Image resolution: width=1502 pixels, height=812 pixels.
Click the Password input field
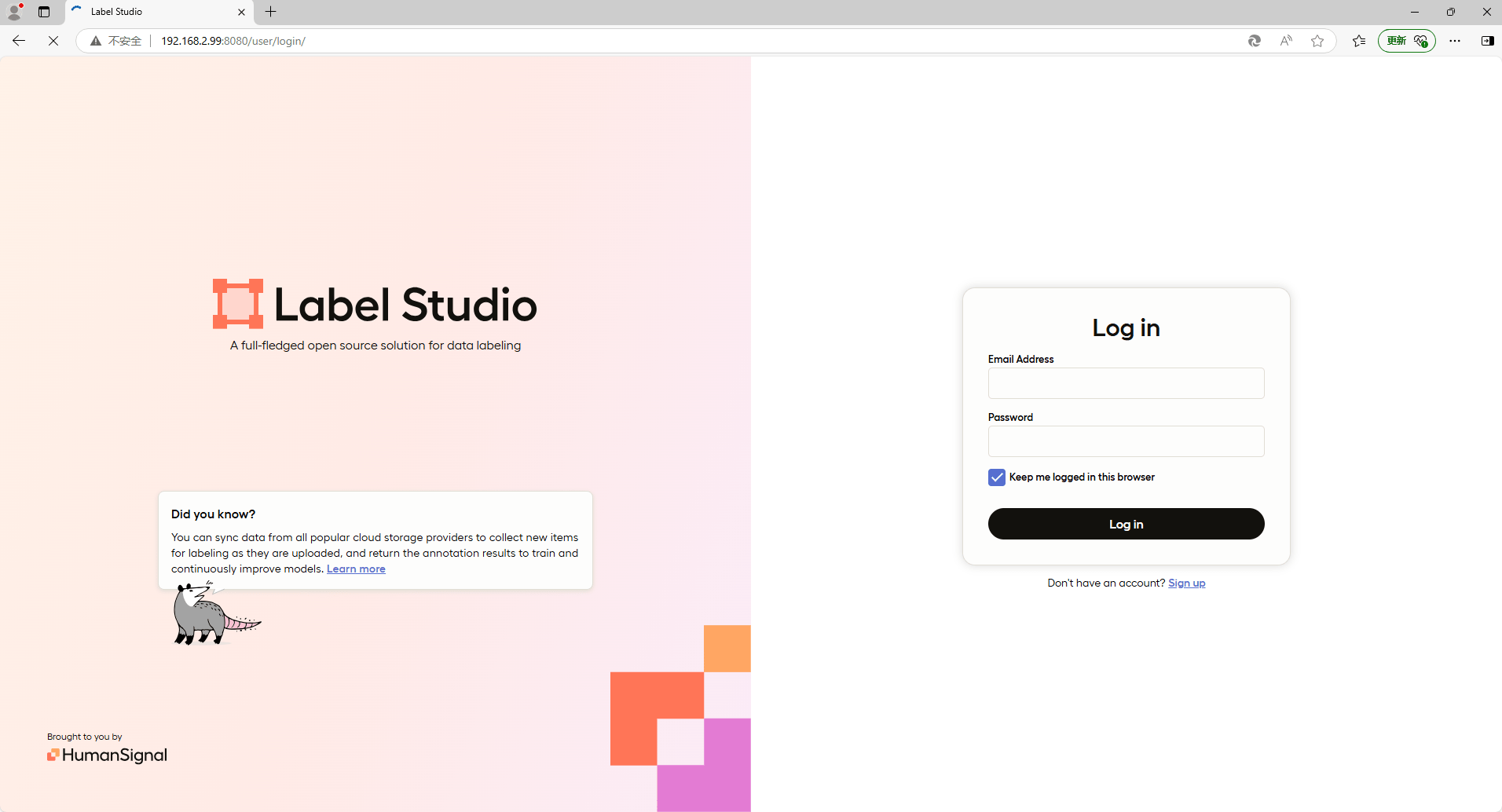coord(1126,441)
